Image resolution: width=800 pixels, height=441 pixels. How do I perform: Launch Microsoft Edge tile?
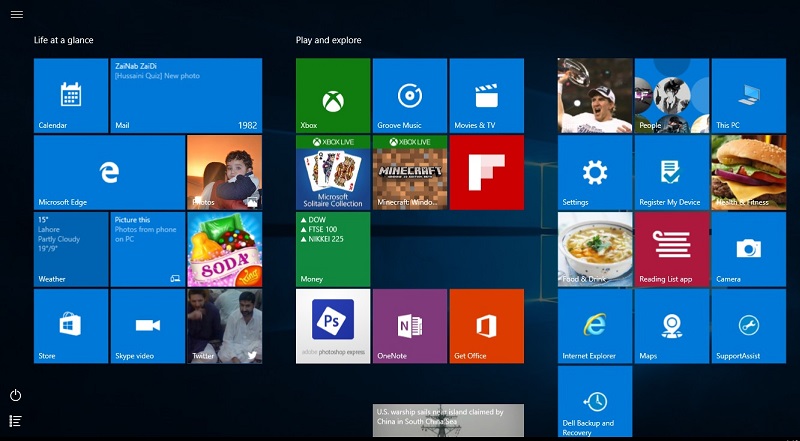pos(109,173)
